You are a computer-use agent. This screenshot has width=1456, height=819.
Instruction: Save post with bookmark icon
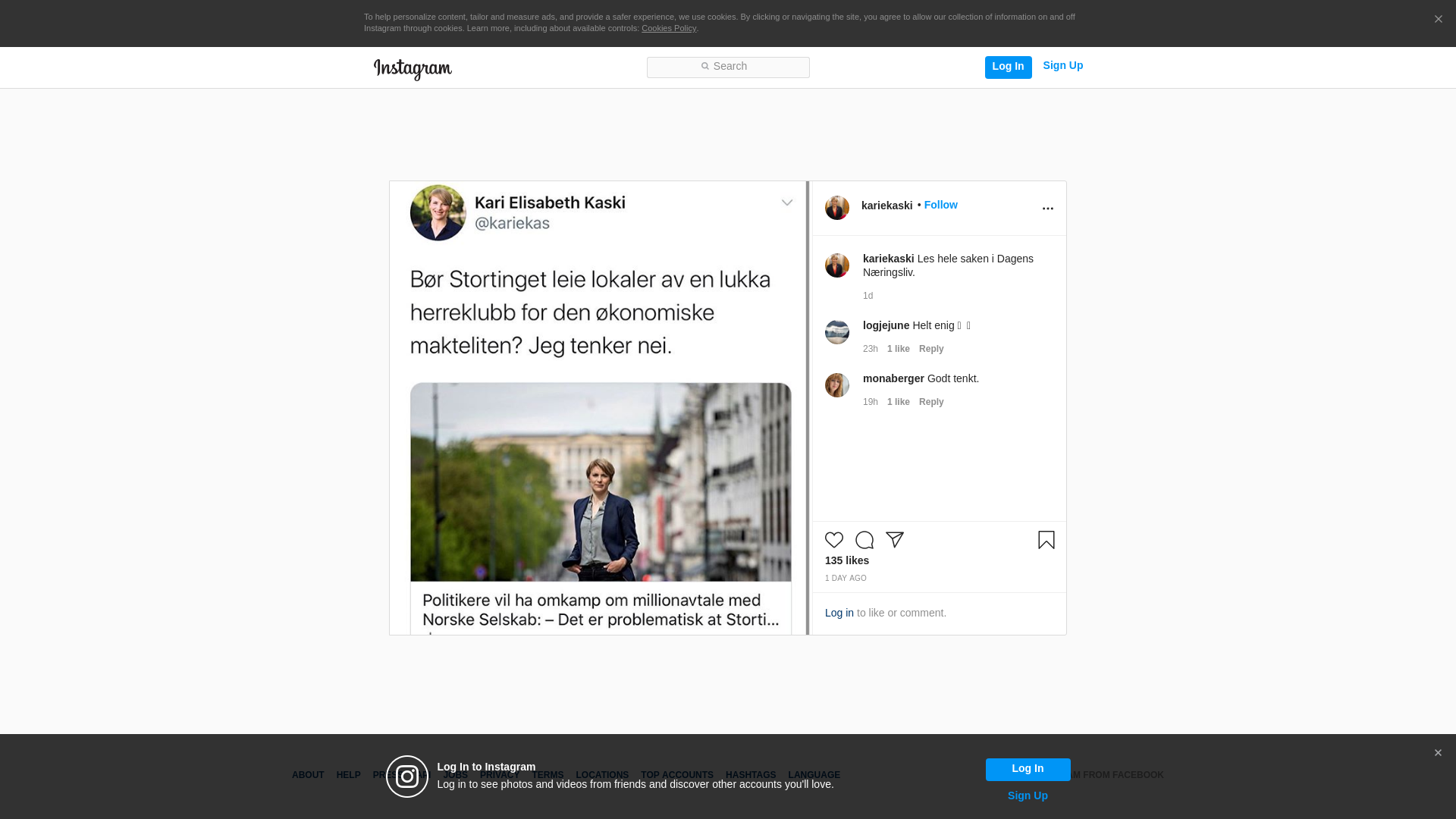click(1046, 540)
